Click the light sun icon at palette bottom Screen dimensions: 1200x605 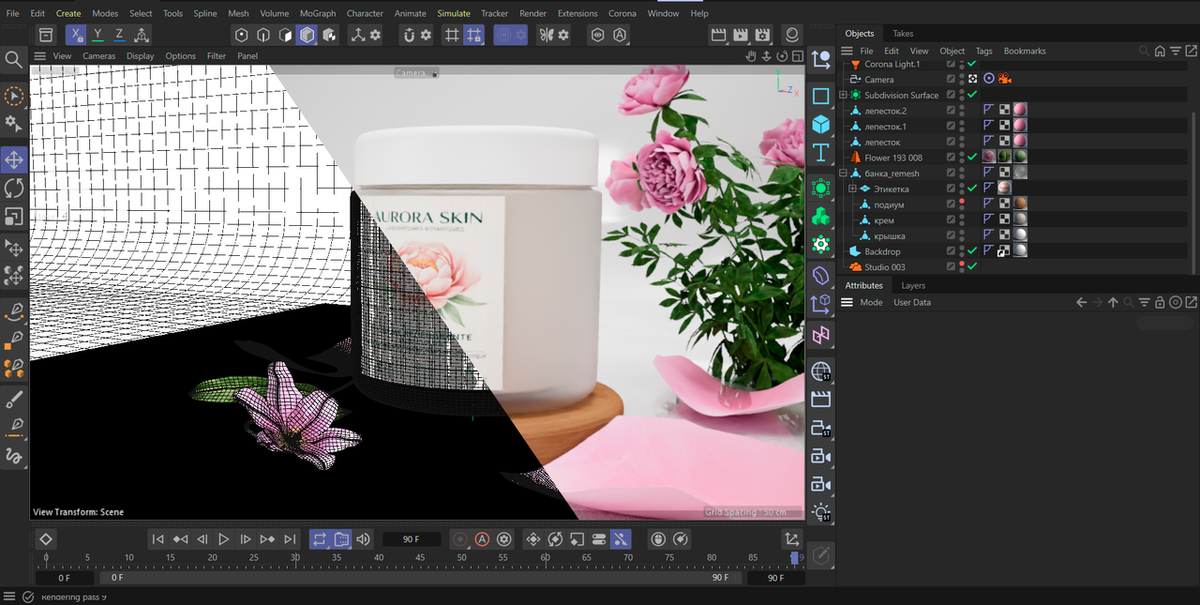[x=821, y=512]
